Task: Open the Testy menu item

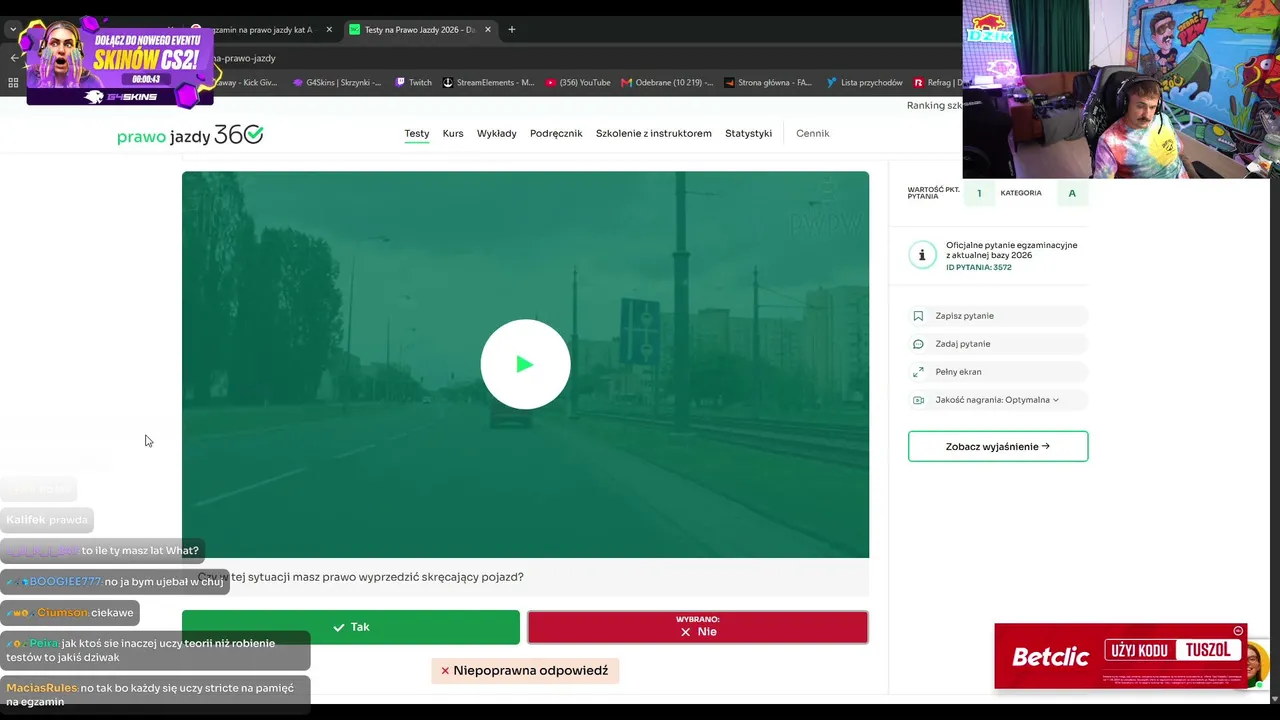Action: 417,133
